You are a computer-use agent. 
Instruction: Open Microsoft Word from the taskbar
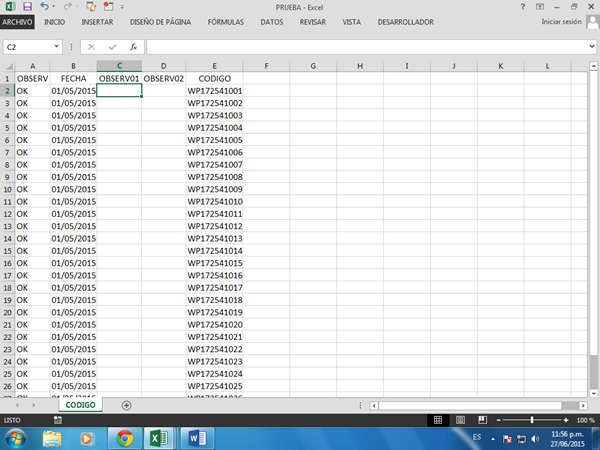pos(195,437)
